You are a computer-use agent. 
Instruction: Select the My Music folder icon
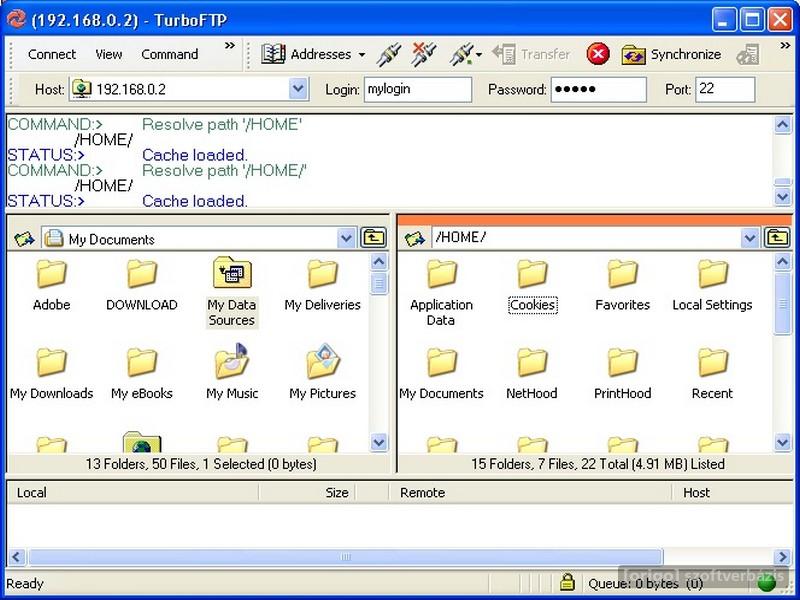(232, 361)
